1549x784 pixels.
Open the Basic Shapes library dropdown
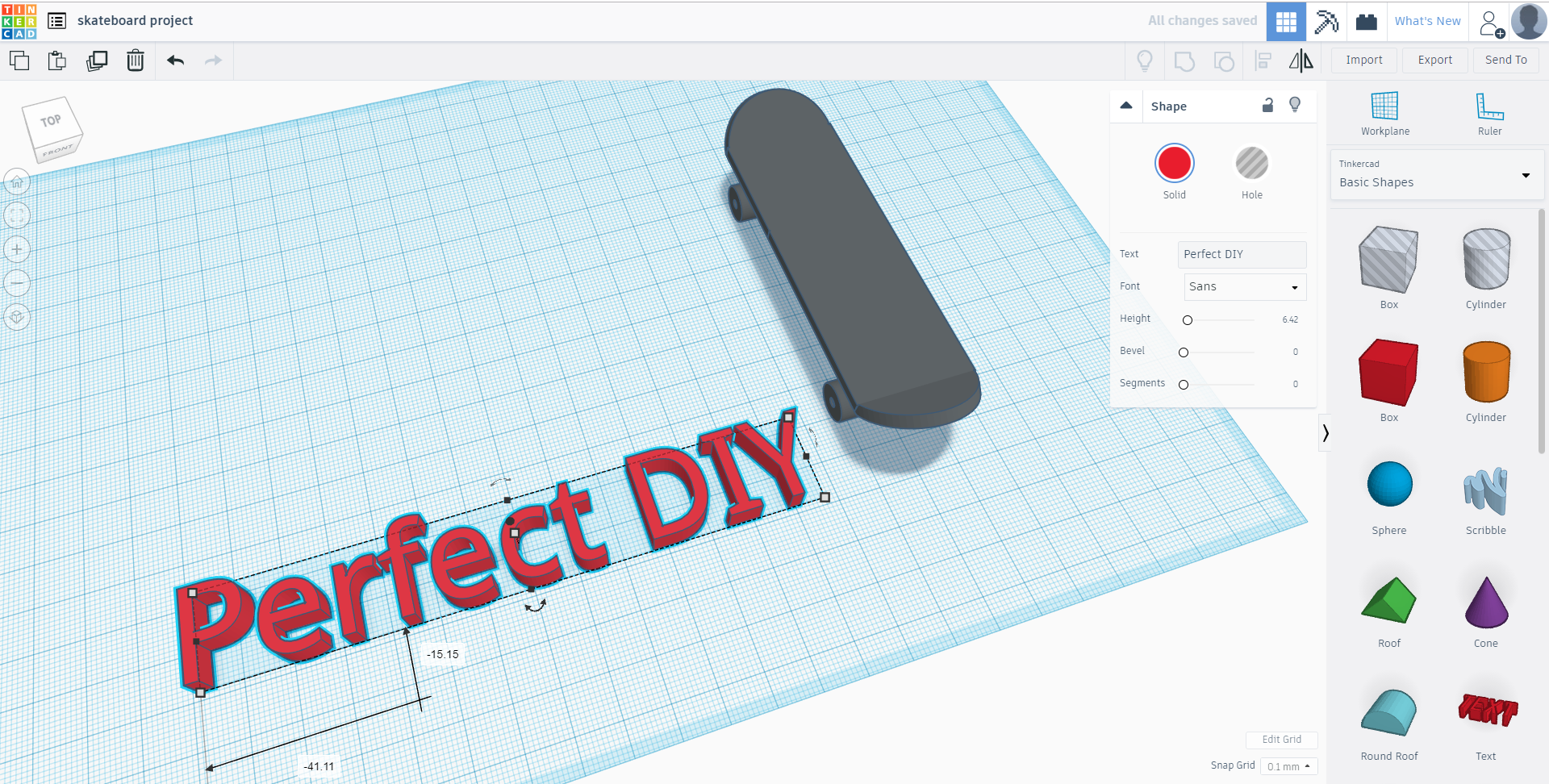[x=1437, y=175]
